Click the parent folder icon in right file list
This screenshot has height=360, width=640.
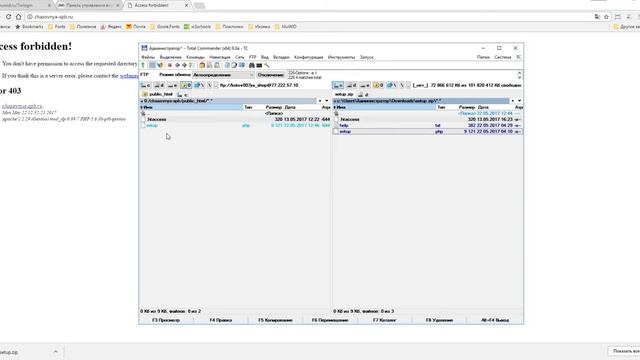(x=336, y=113)
